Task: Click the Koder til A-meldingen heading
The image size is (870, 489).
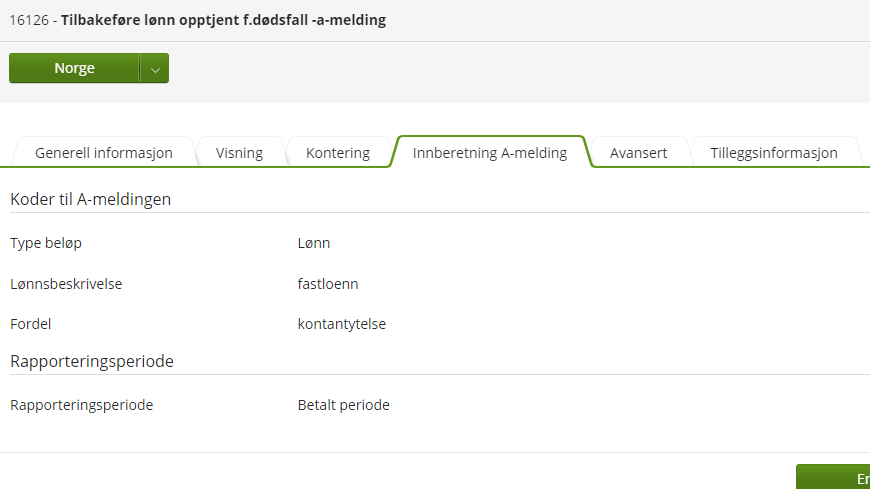Action: (x=90, y=199)
